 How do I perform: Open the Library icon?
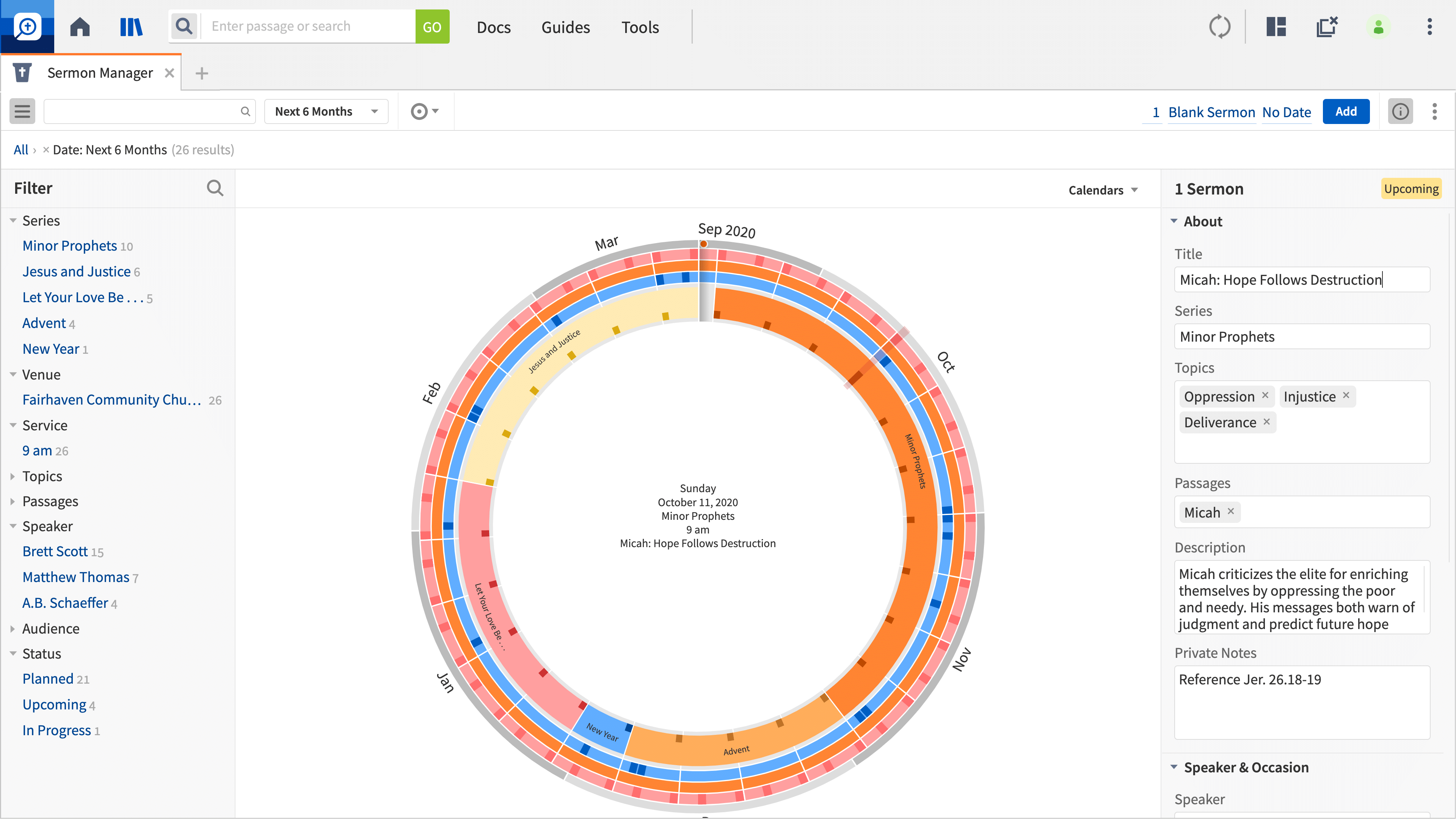pos(131,27)
